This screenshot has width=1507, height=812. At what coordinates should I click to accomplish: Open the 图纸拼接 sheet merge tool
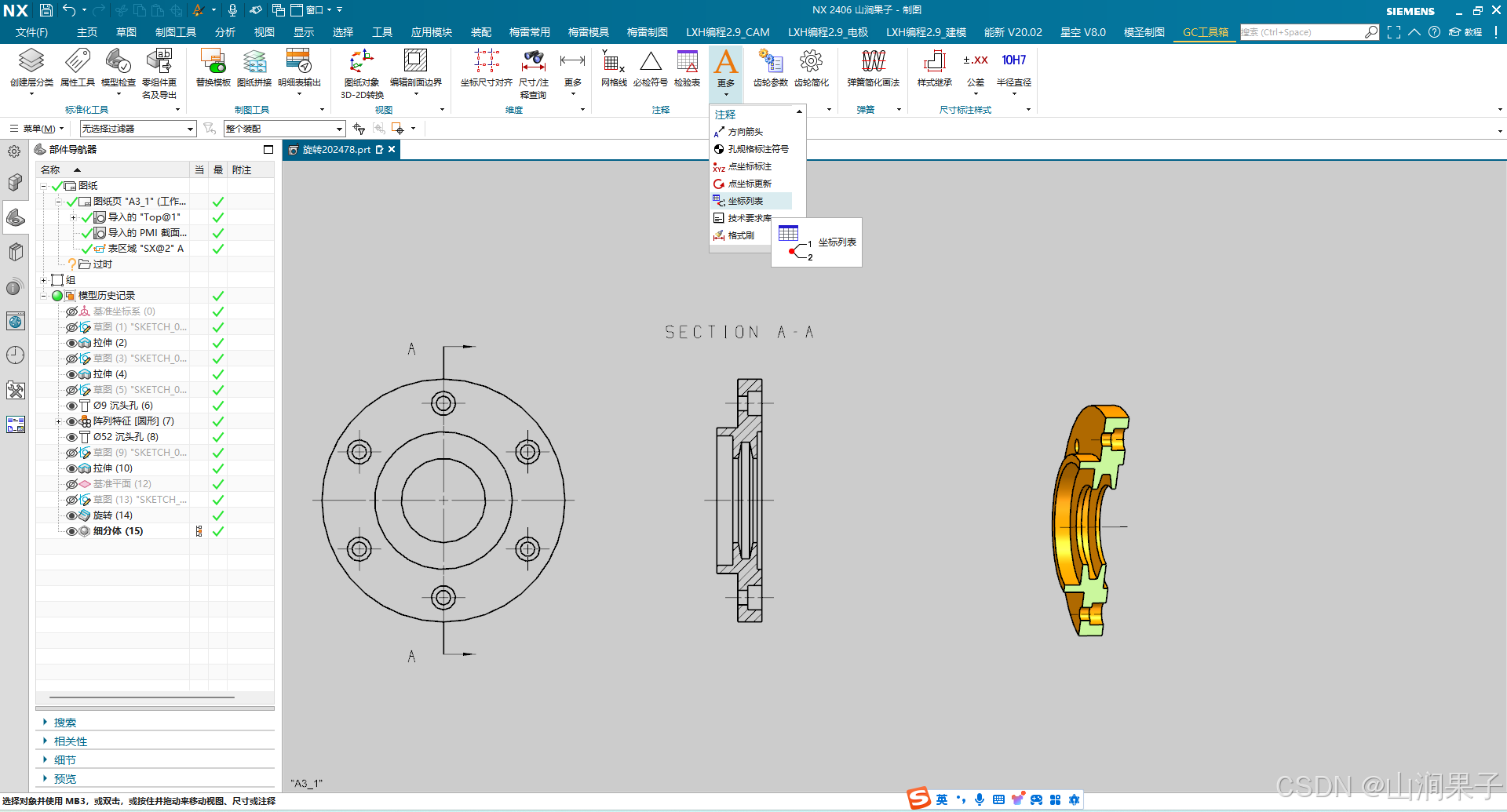tap(254, 68)
